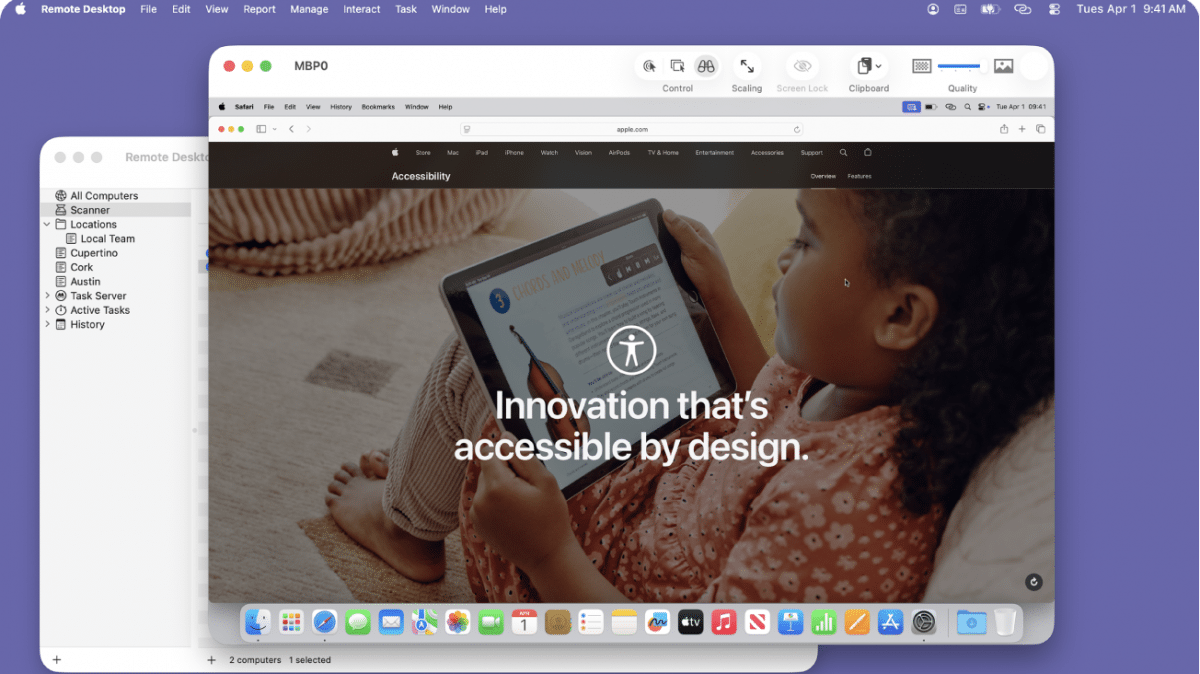Open the Interact menu
The image size is (1200, 674).
point(361,9)
